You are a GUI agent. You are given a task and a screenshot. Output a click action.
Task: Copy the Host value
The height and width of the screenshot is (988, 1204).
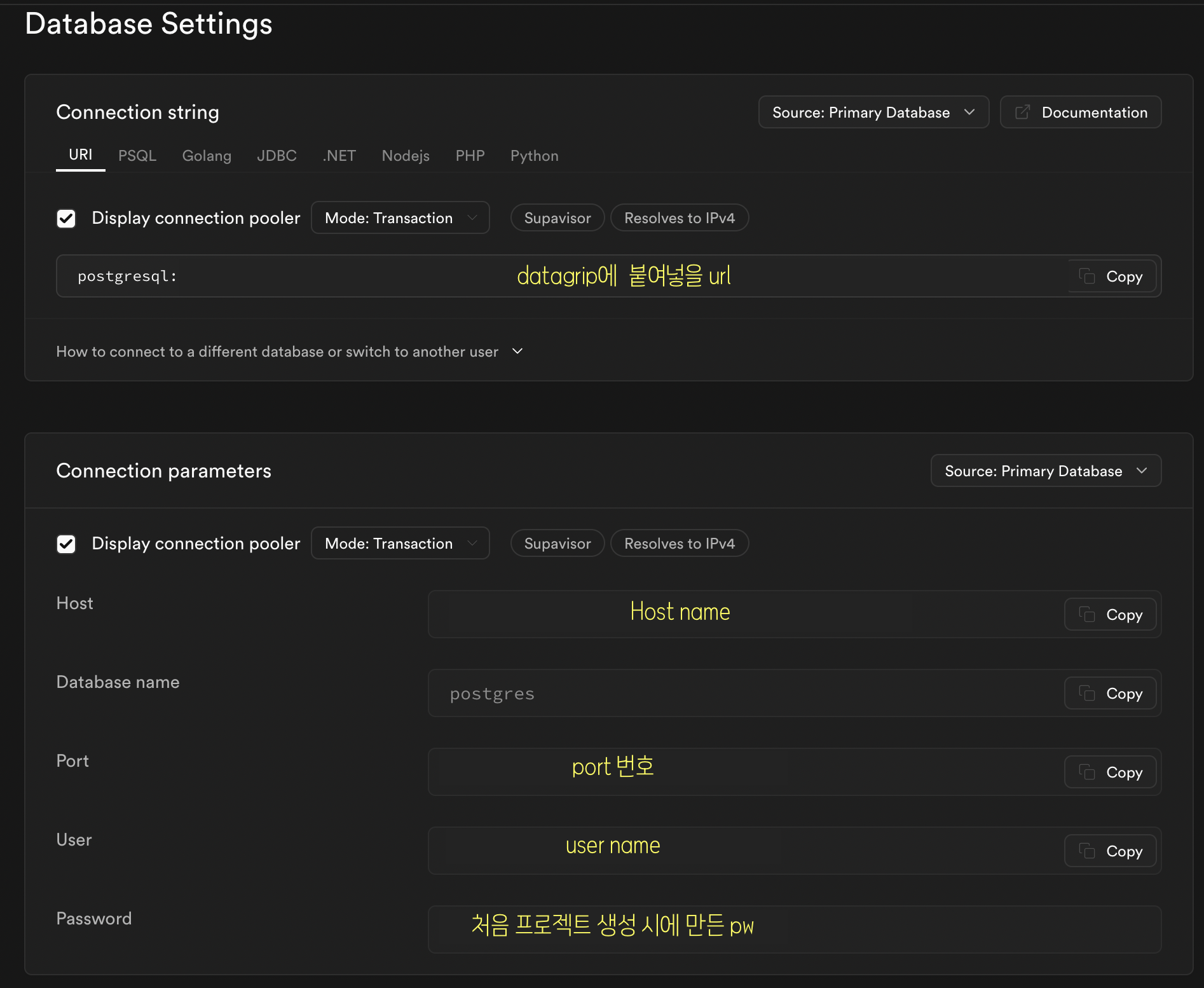click(1110, 615)
